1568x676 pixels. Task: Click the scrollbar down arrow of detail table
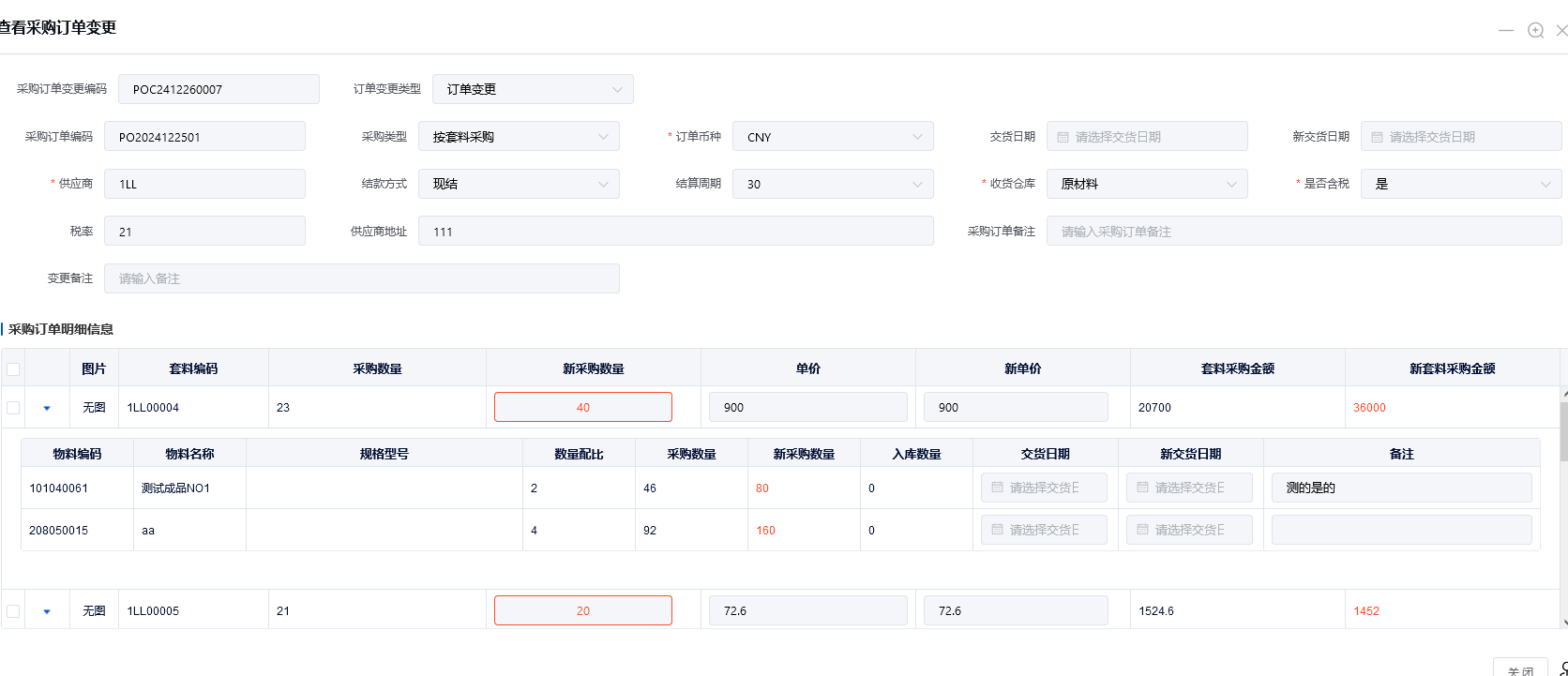[1563, 623]
